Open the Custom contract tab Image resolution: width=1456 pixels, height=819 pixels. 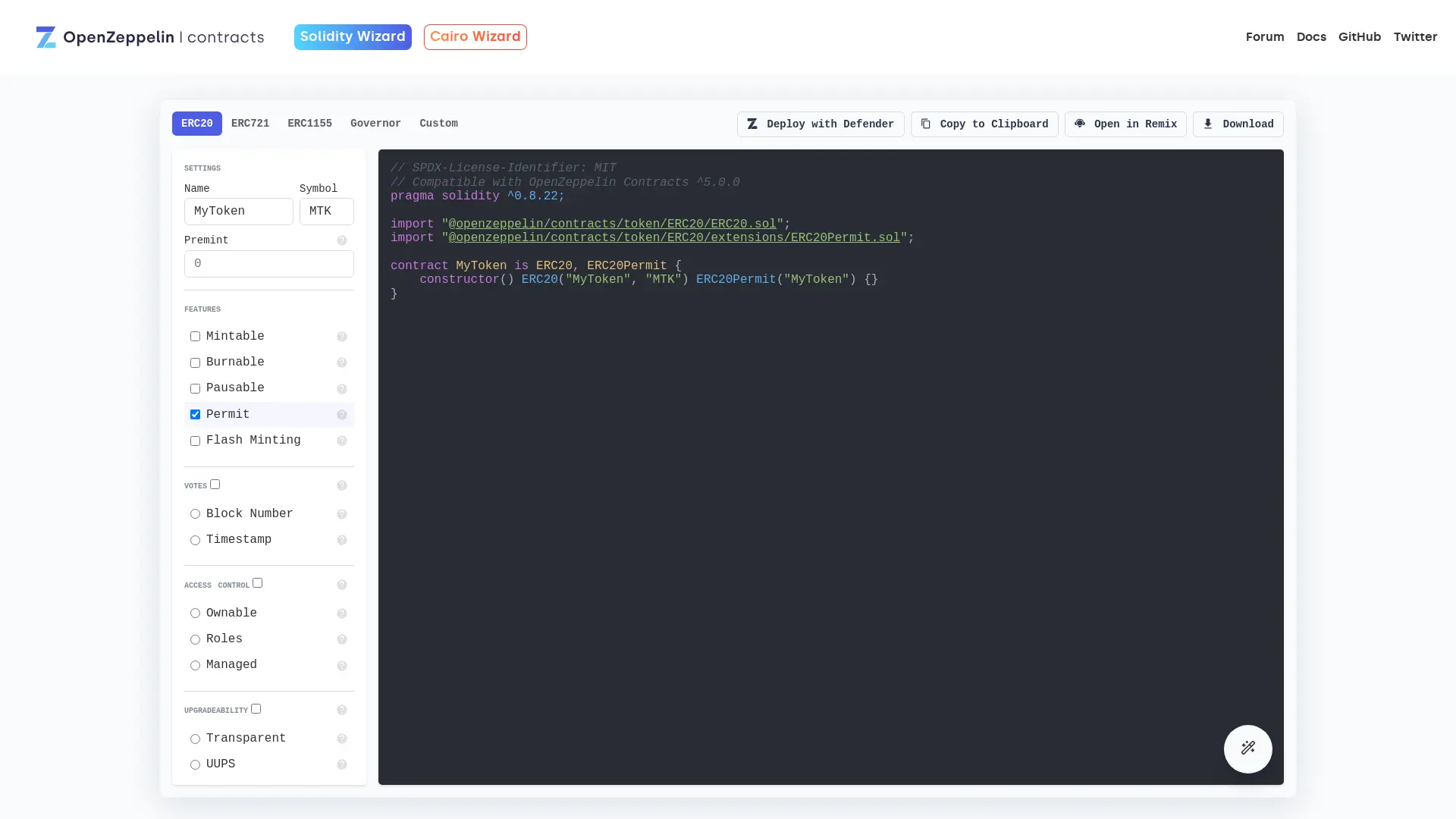click(438, 123)
